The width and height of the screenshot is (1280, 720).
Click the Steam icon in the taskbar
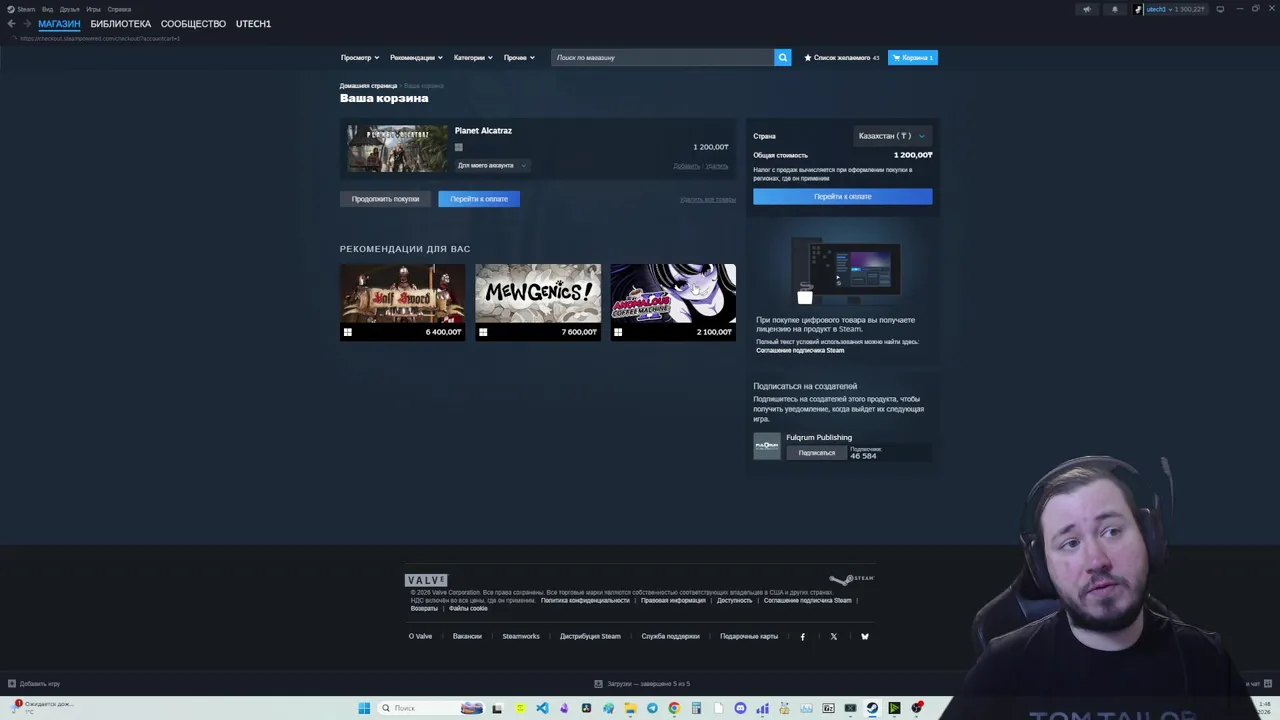[872, 708]
